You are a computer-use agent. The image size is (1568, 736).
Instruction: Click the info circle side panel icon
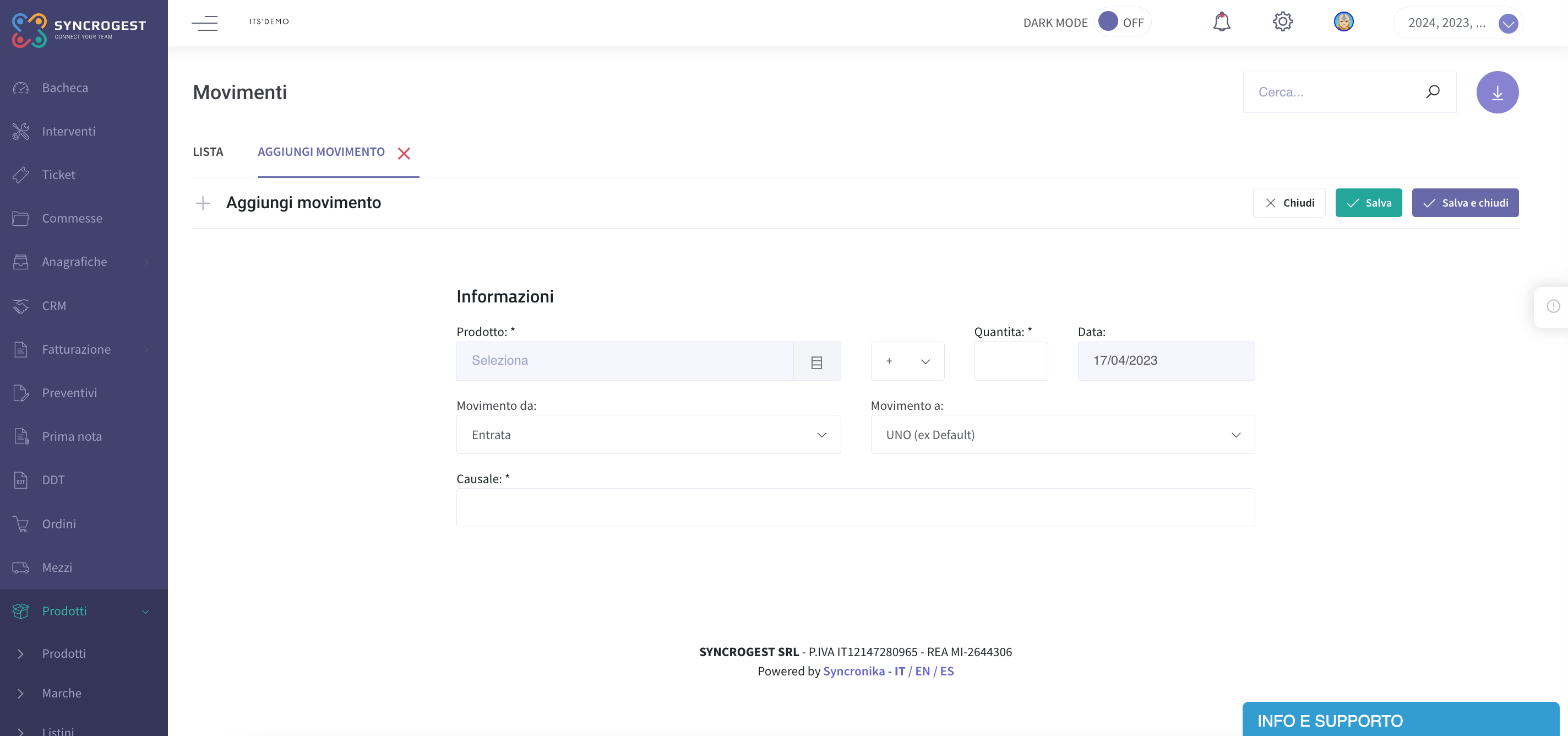(1553, 306)
